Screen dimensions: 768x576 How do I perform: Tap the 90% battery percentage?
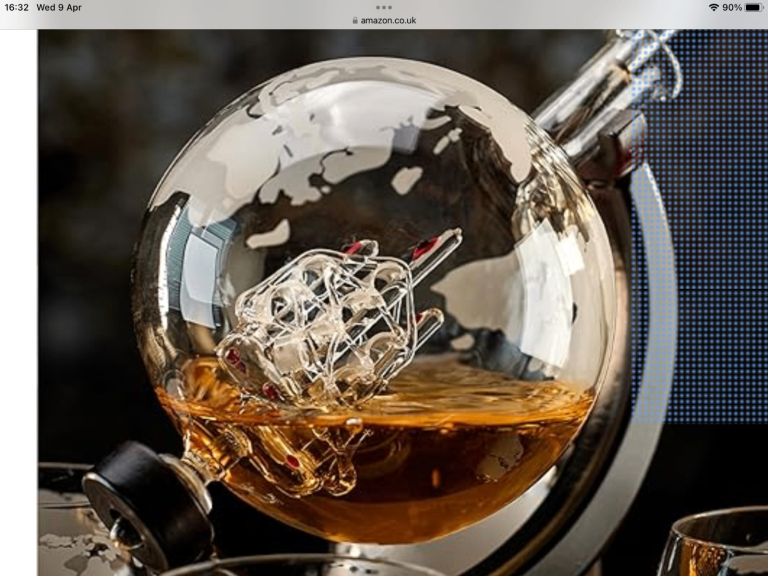(732, 7)
